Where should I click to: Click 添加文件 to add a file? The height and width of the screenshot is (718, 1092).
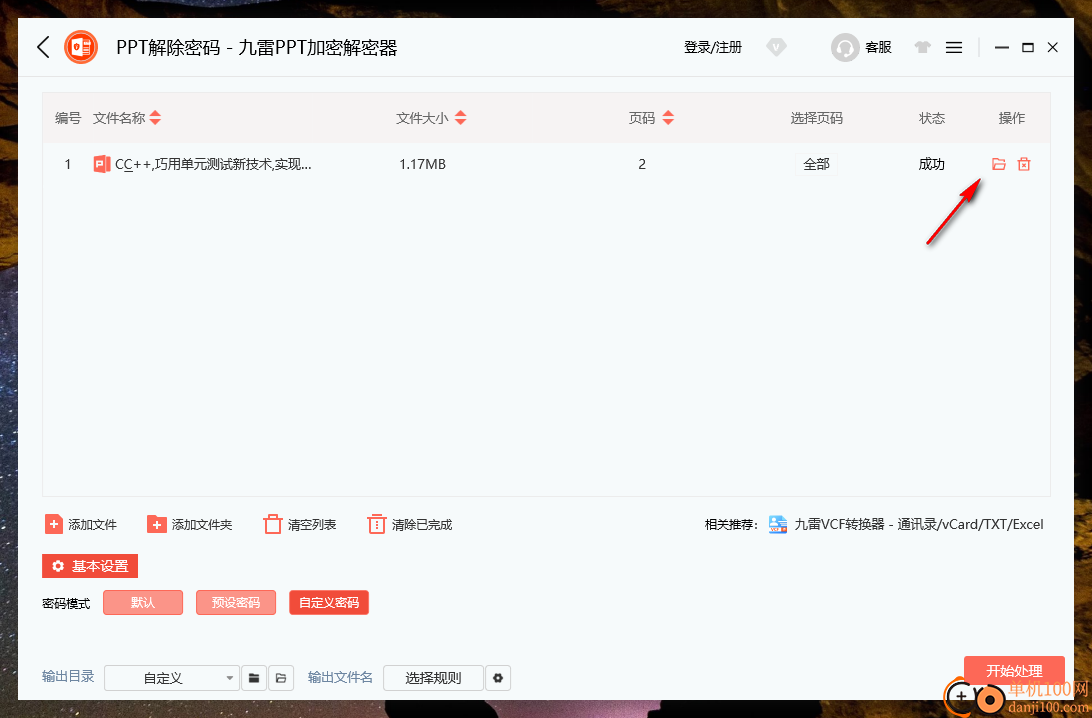tap(81, 524)
